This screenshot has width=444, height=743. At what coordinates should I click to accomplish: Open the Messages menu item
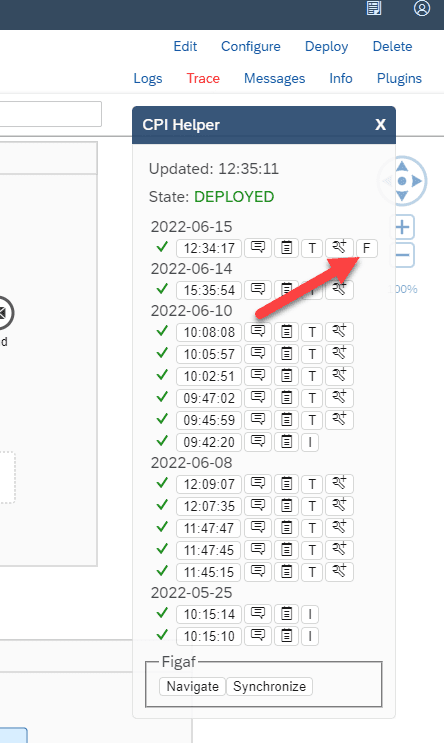pos(274,78)
